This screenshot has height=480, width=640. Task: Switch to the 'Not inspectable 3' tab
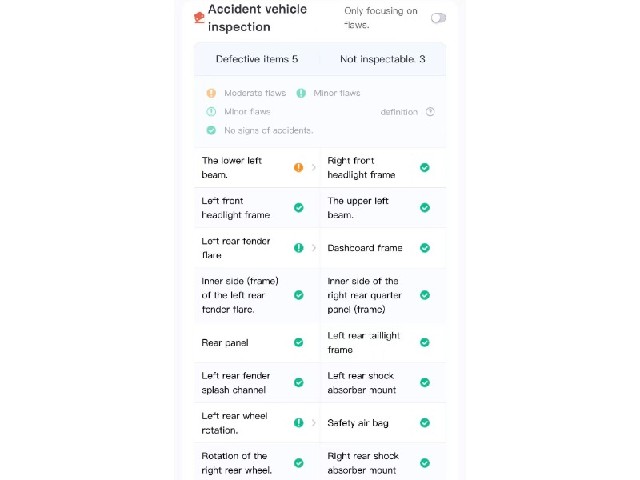click(x=383, y=59)
